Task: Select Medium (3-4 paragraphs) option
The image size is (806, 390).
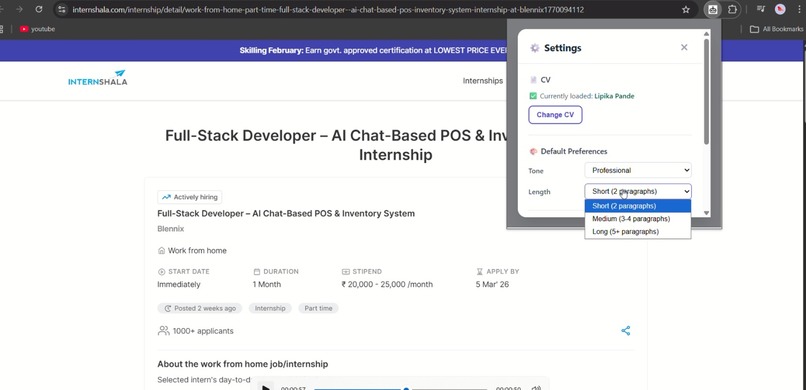Action: pos(638,219)
